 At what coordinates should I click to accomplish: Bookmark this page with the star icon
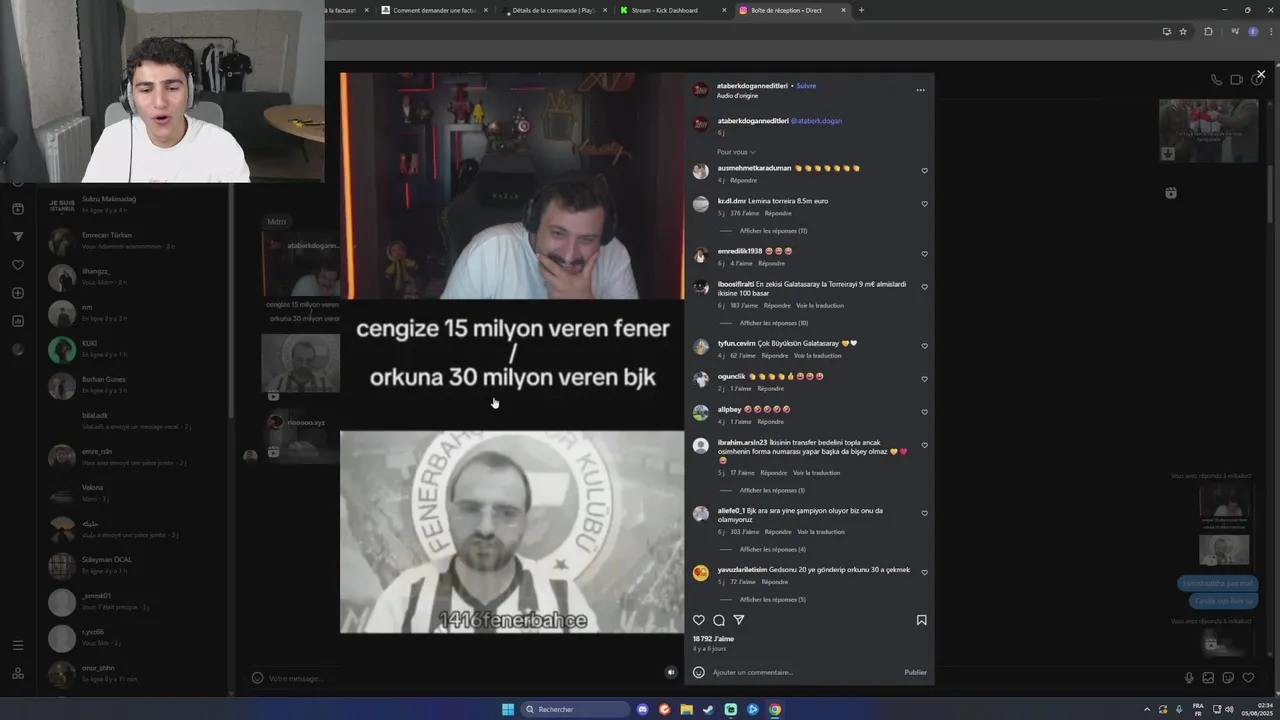click(x=1183, y=32)
